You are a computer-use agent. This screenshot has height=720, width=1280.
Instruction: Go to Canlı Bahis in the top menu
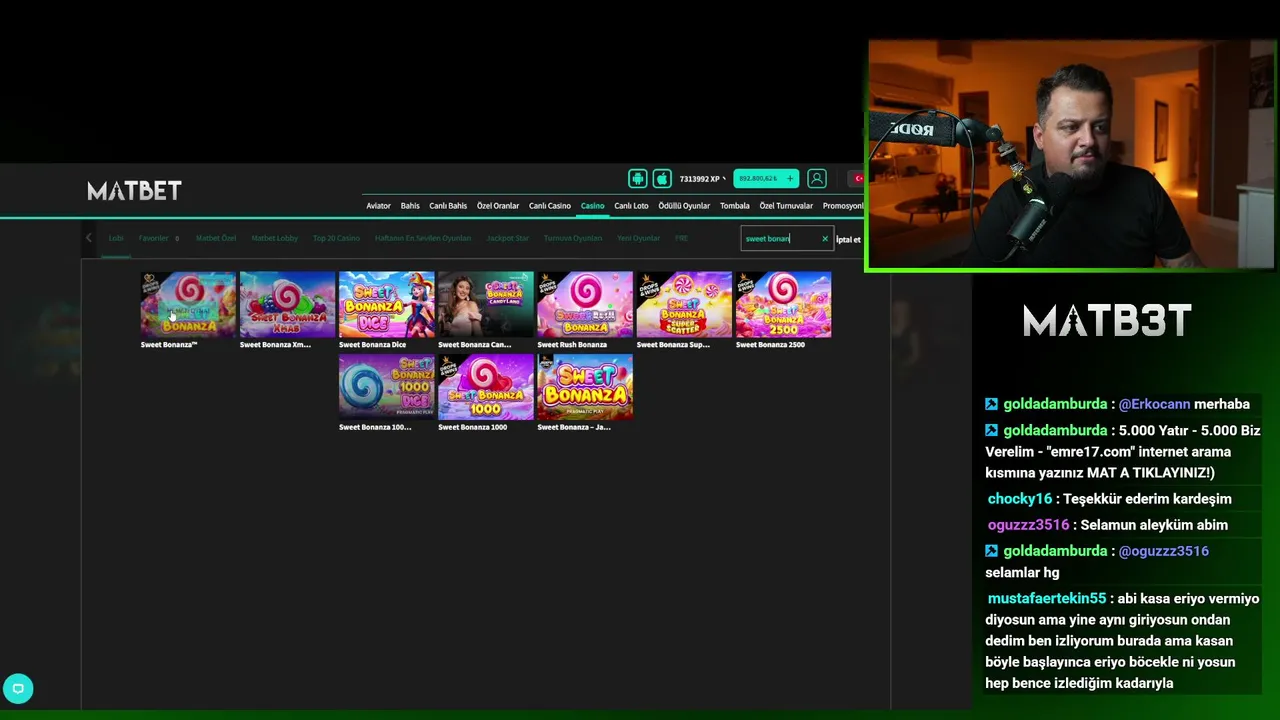(x=448, y=206)
